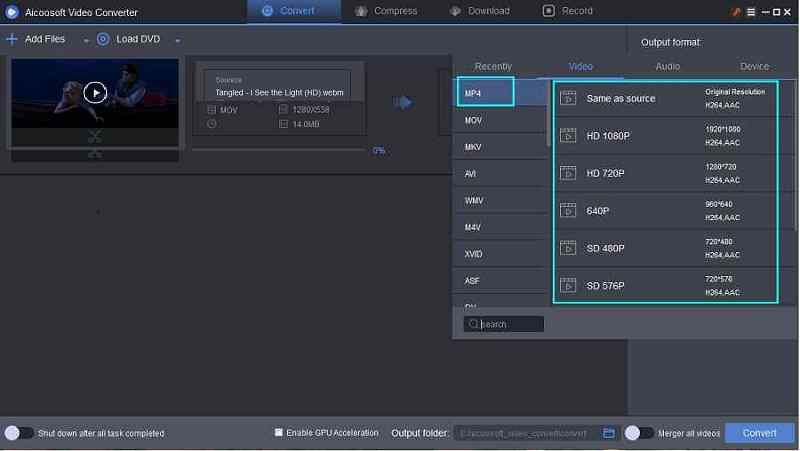Click the file size icon next to 14.0MB
The width and height of the screenshot is (800, 451).
coord(283,124)
